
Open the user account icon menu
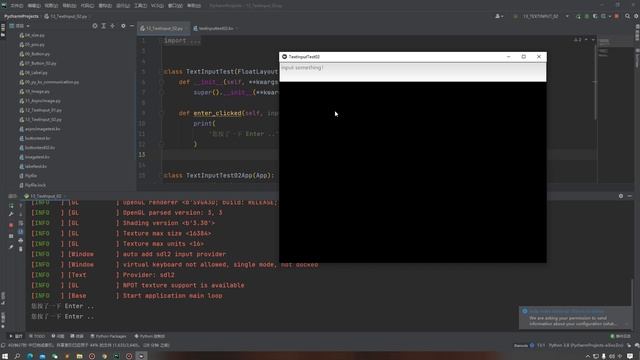(499, 16)
